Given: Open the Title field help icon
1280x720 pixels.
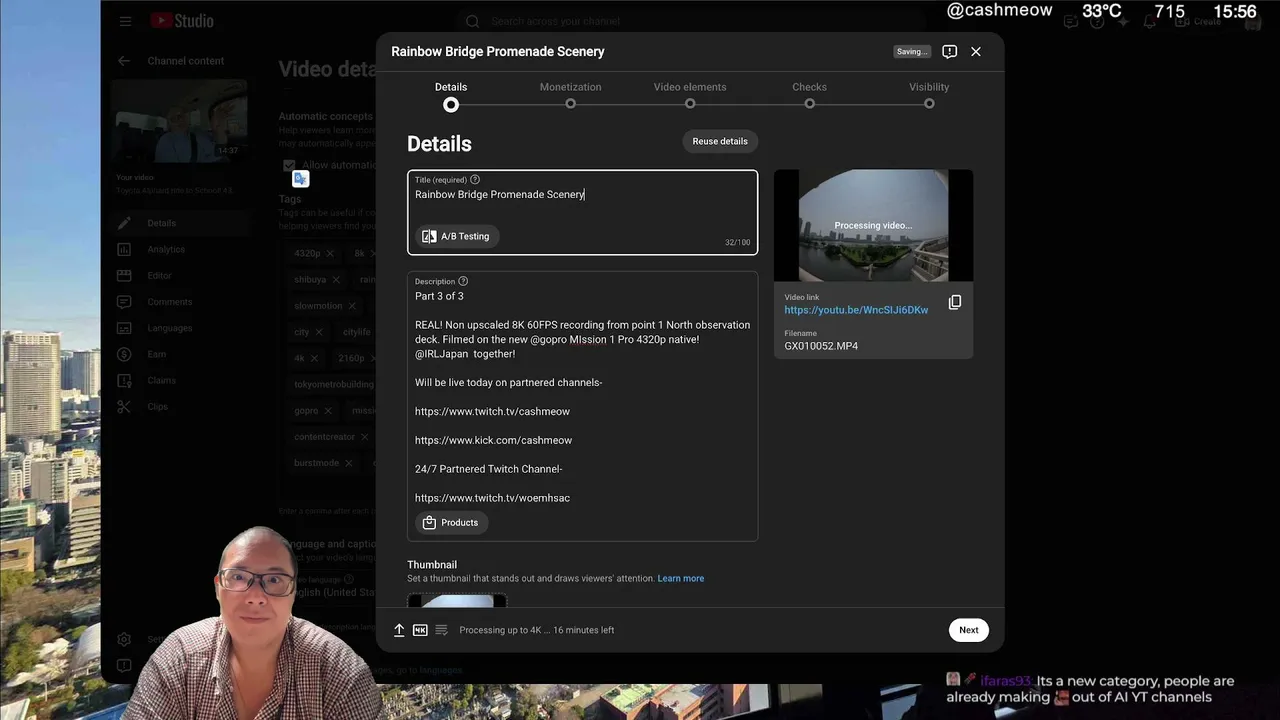Looking at the screenshot, I should pyautogui.click(x=475, y=180).
